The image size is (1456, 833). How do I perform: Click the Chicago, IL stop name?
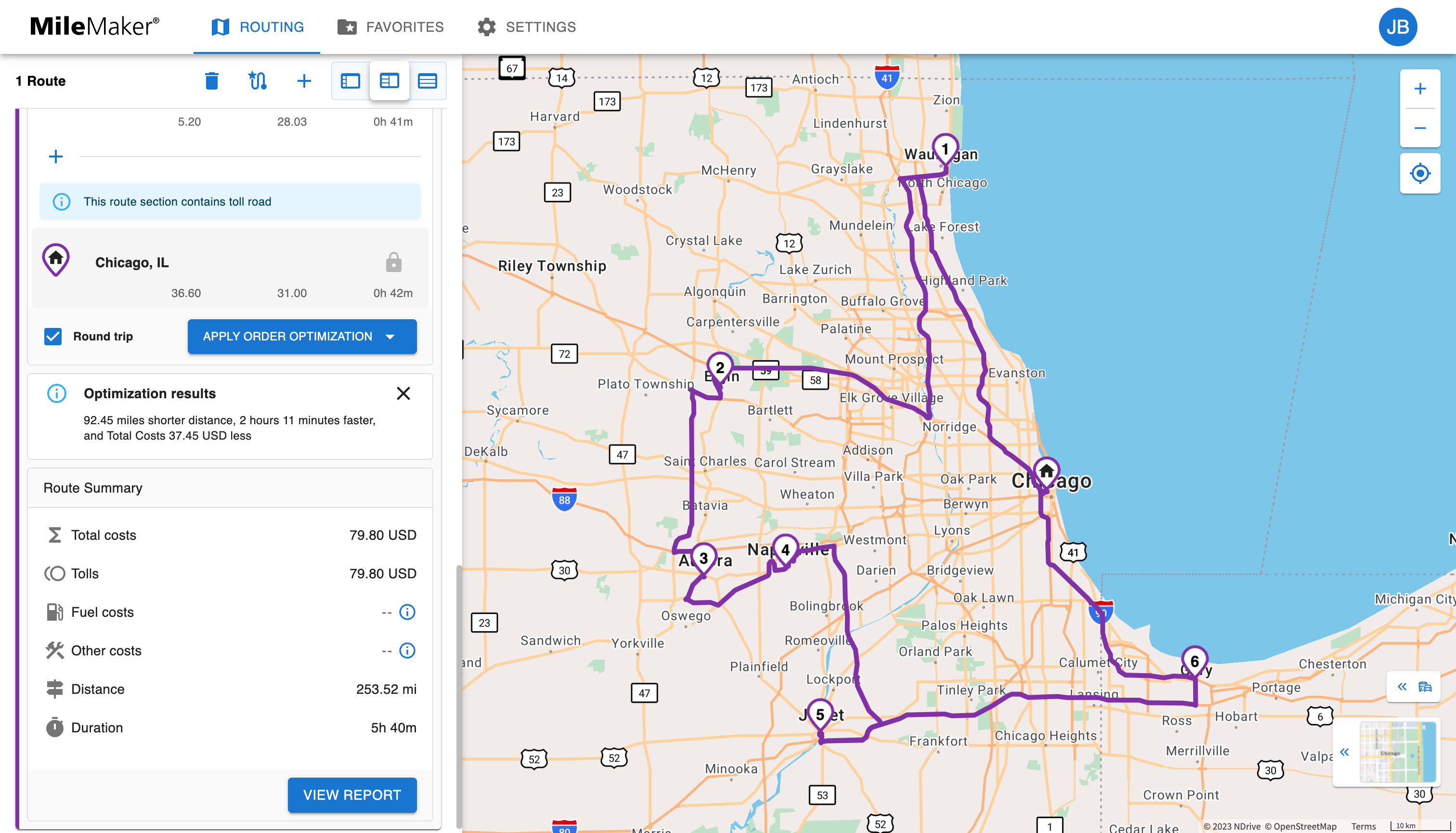131,262
